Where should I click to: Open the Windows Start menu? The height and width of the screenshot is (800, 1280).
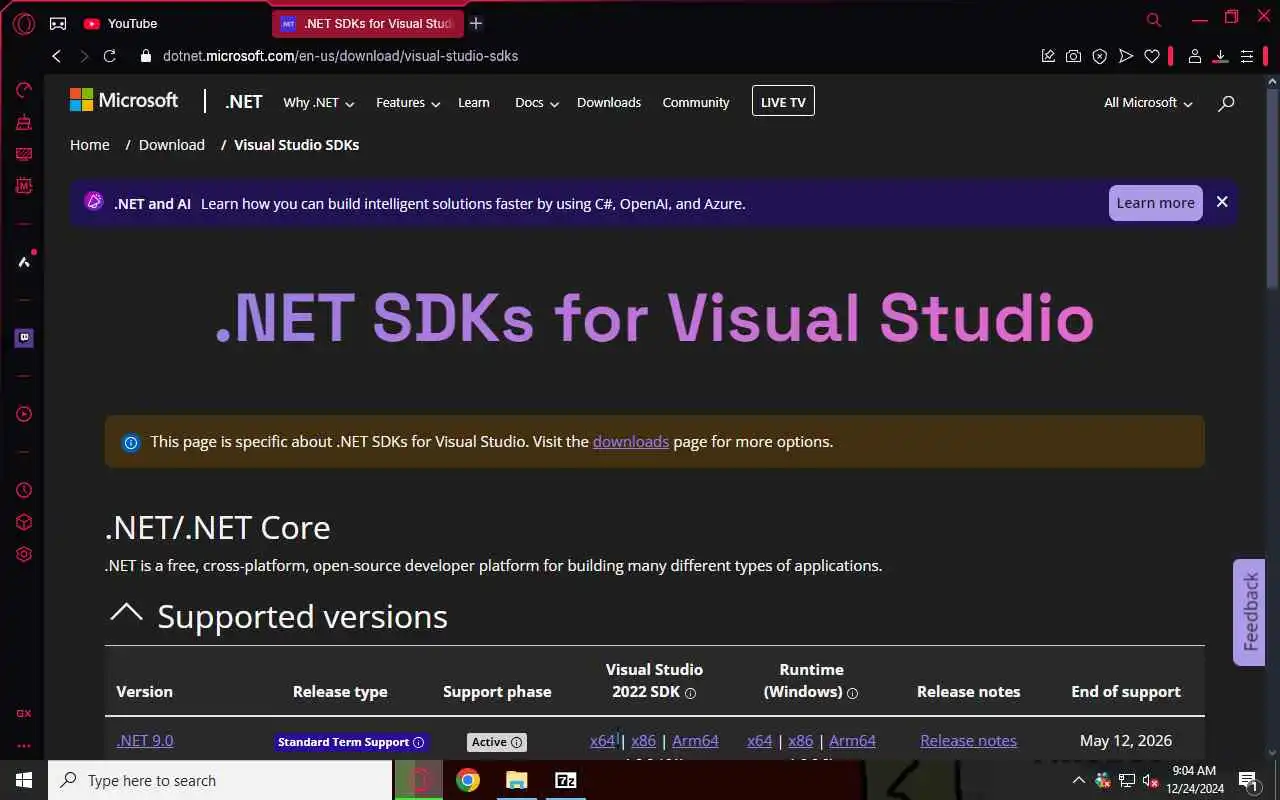click(x=24, y=780)
